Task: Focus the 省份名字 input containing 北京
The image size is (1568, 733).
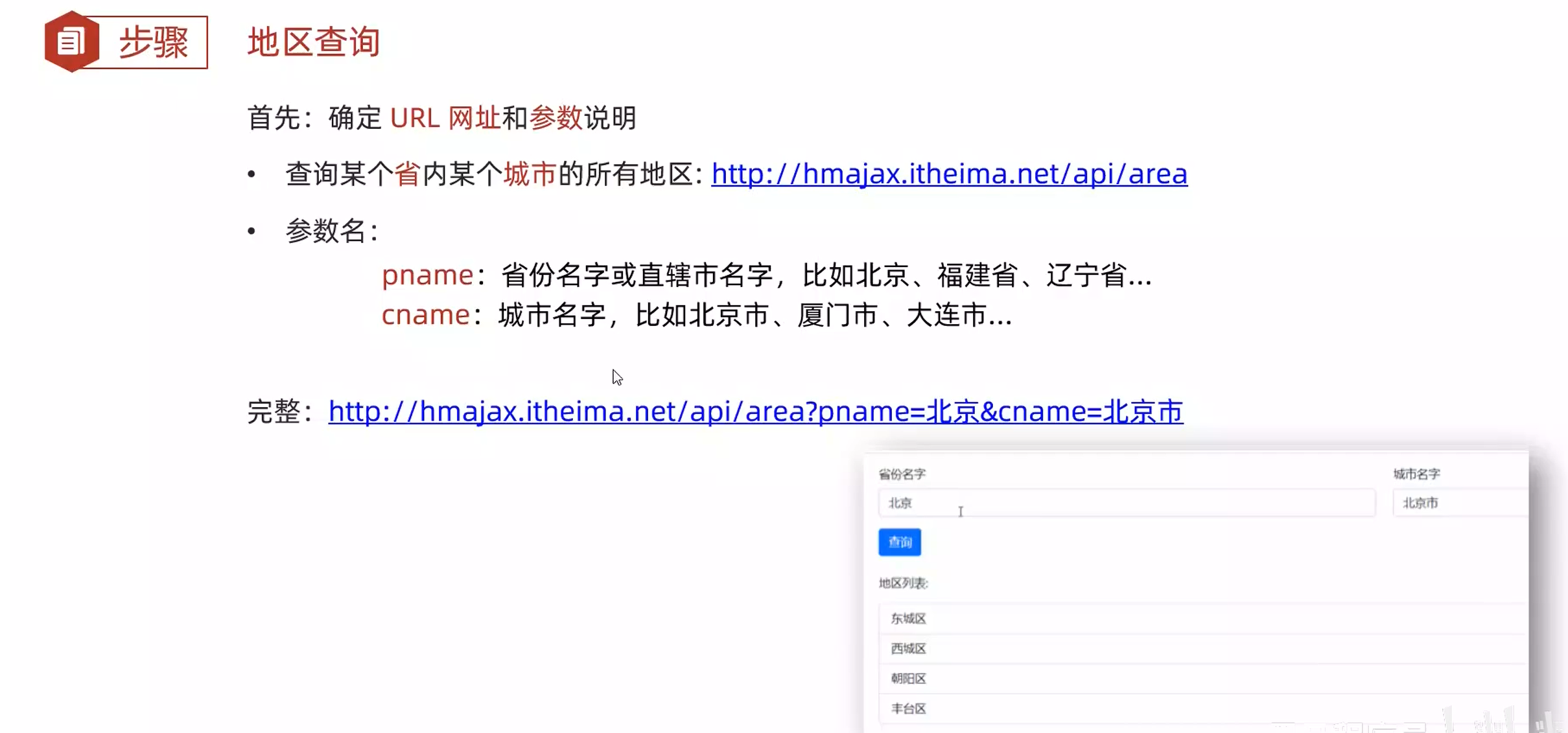Action: pos(1127,503)
